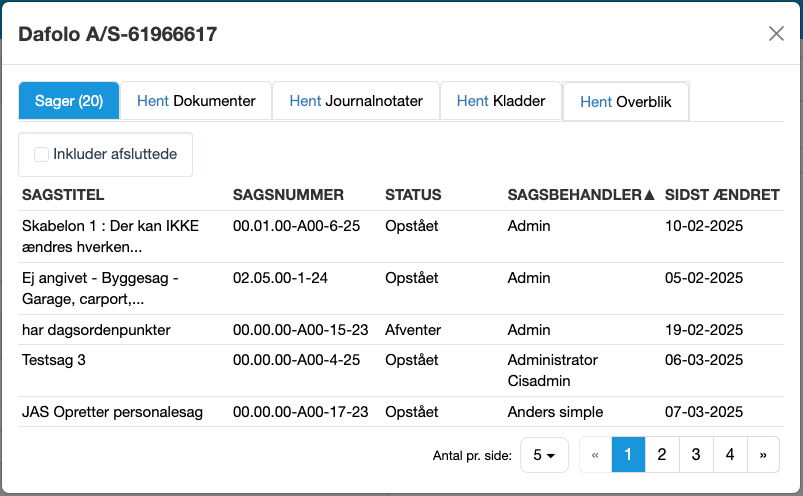Go to next page with » arrow

[763, 455]
